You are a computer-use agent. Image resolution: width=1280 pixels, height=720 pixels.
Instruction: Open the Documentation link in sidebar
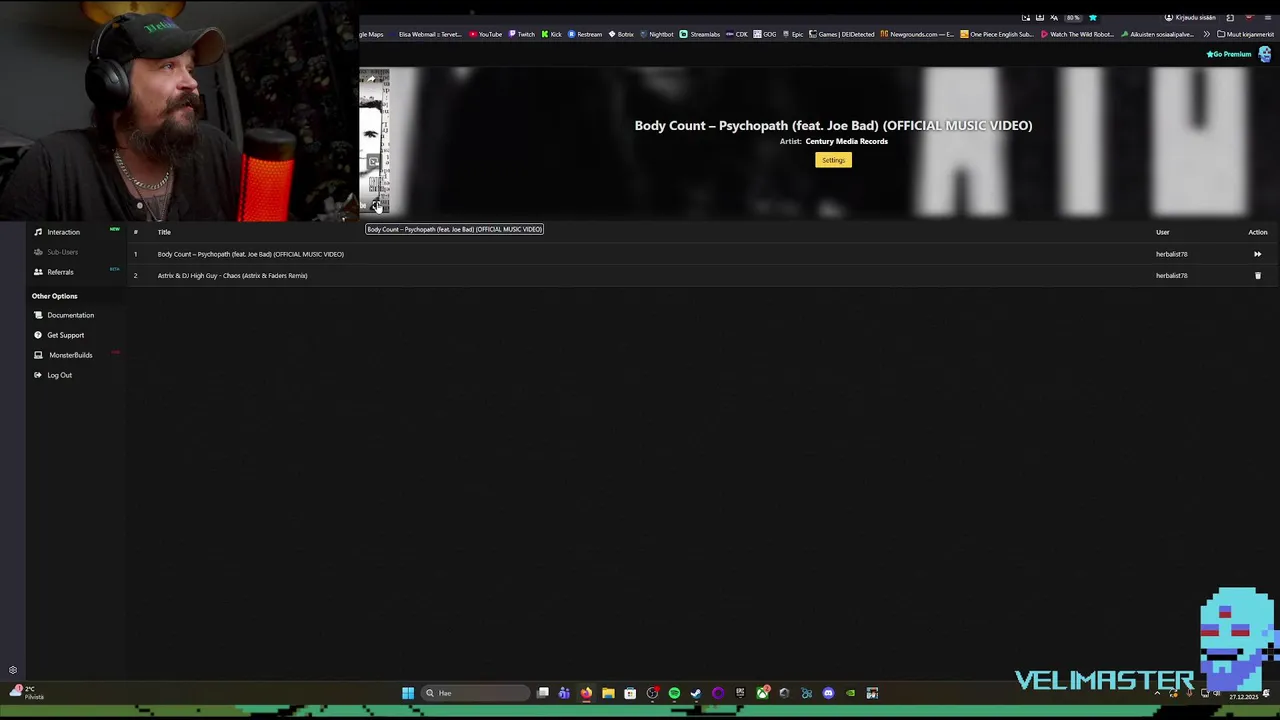pyautogui.click(x=70, y=315)
